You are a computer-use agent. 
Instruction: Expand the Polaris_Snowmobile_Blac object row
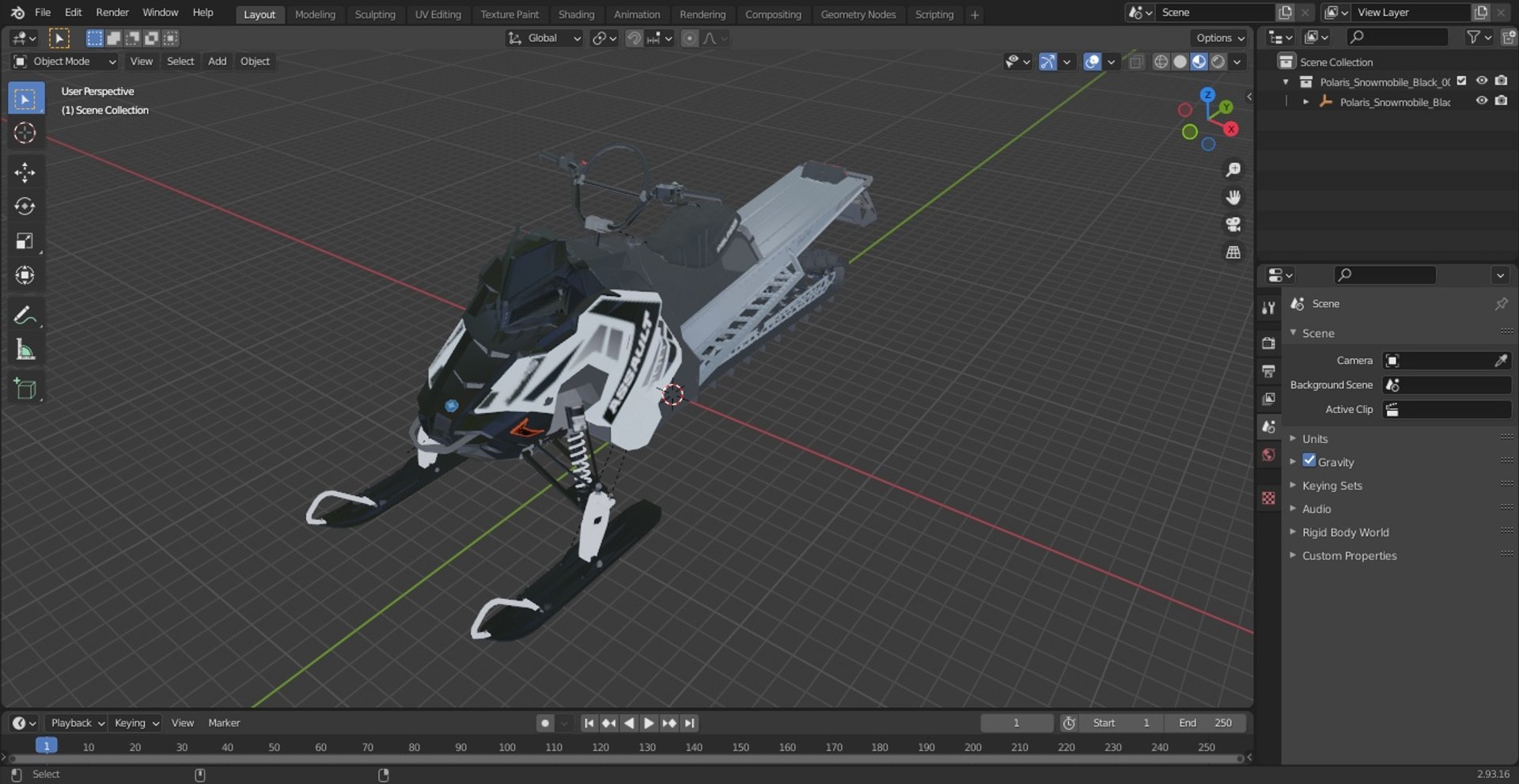(1305, 102)
